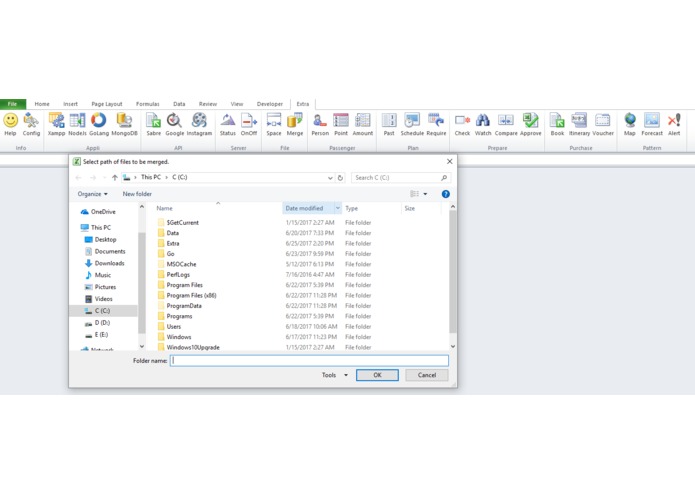Click the Compare icon

click(x=506, y=120)
